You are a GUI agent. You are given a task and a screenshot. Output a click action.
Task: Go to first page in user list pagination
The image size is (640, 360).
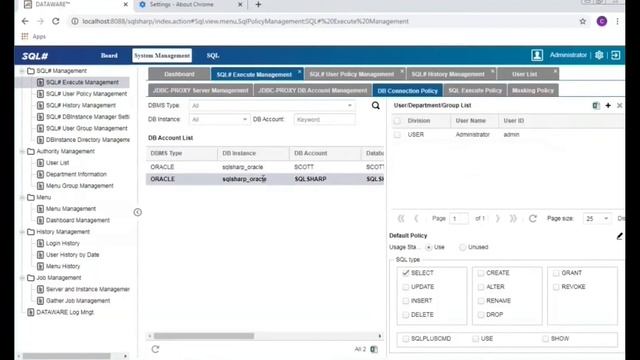[401, 218]
